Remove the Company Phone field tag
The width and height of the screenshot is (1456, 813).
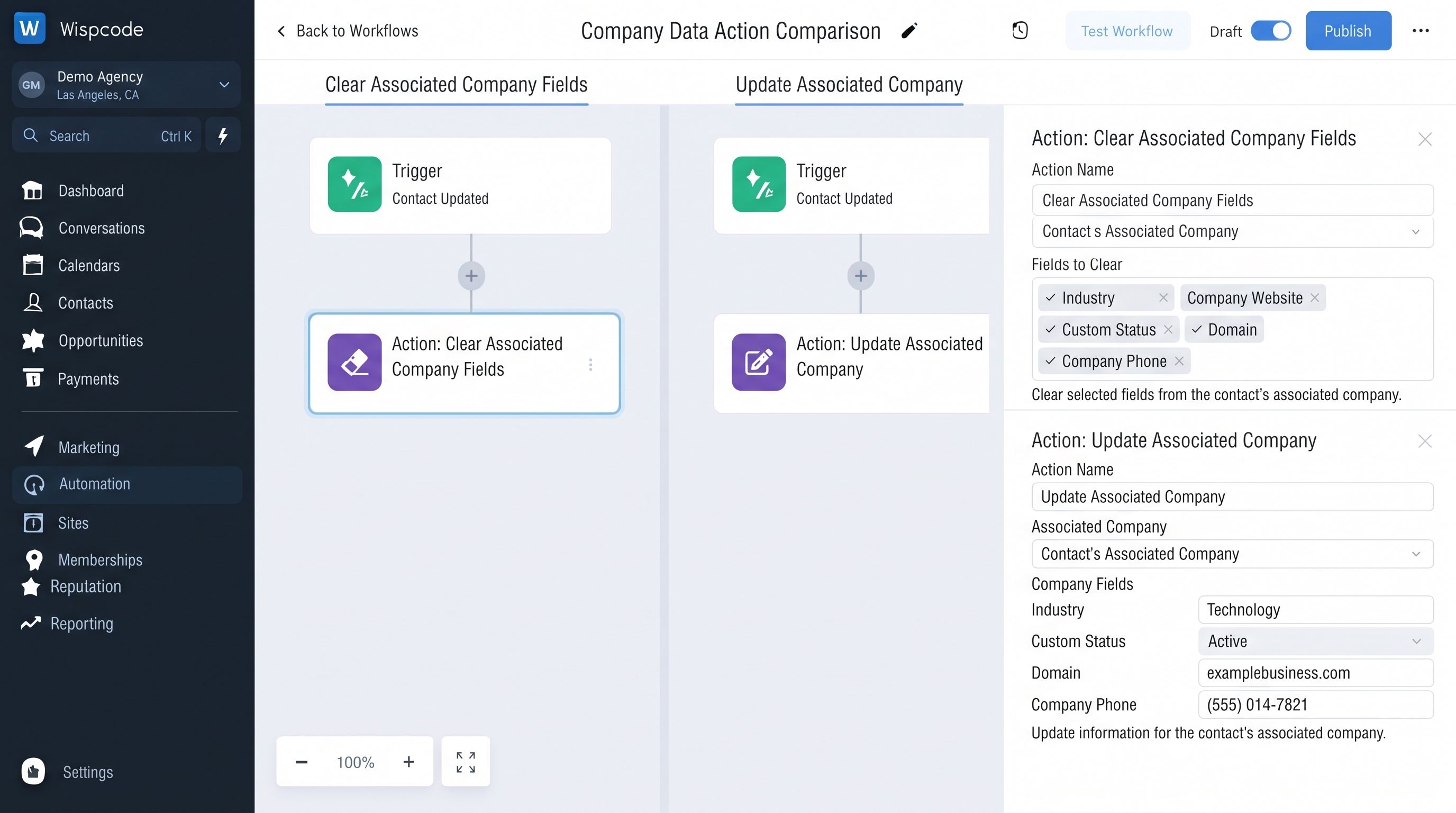(1178, 360)
